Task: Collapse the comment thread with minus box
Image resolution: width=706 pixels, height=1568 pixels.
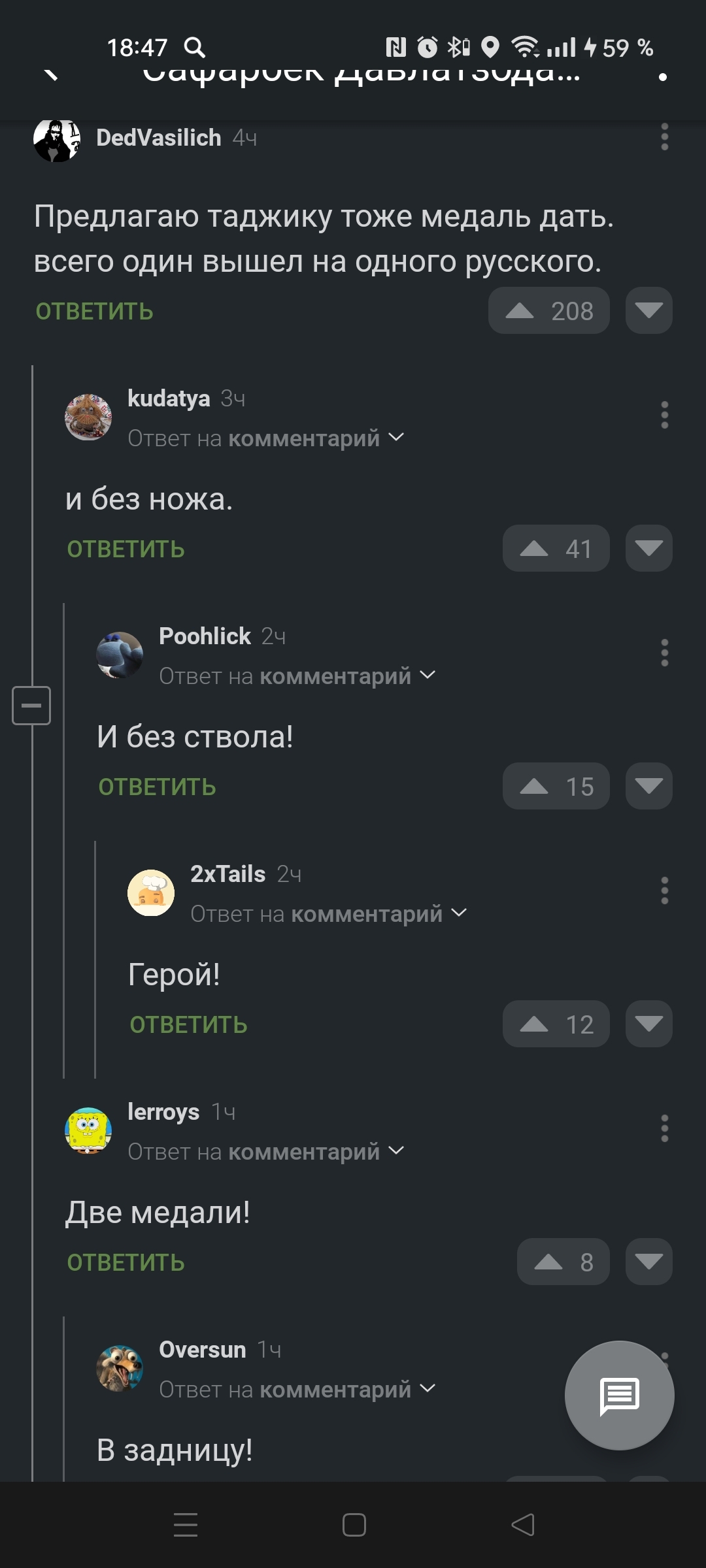Action: click(x=31, y=706)
